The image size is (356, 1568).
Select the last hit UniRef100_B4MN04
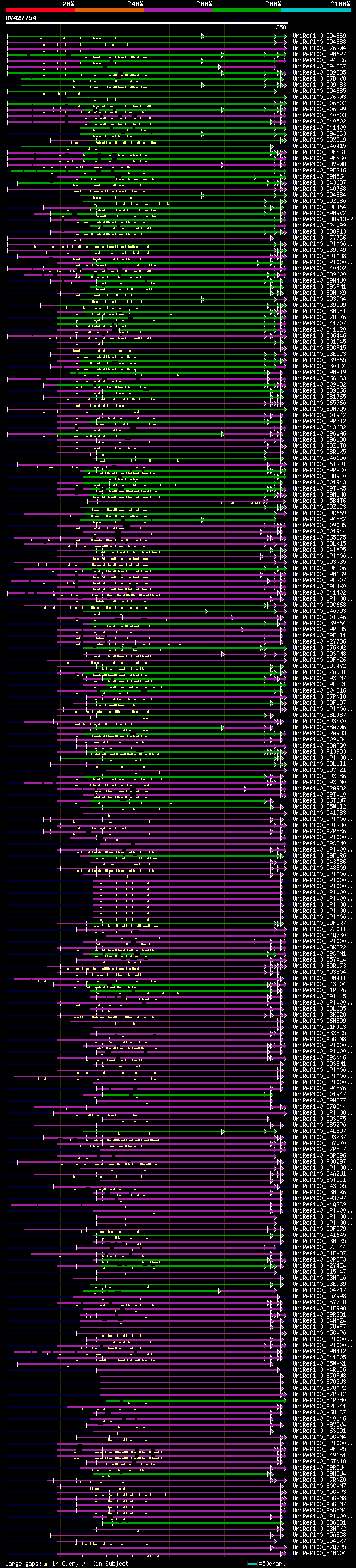point(319,1553)
